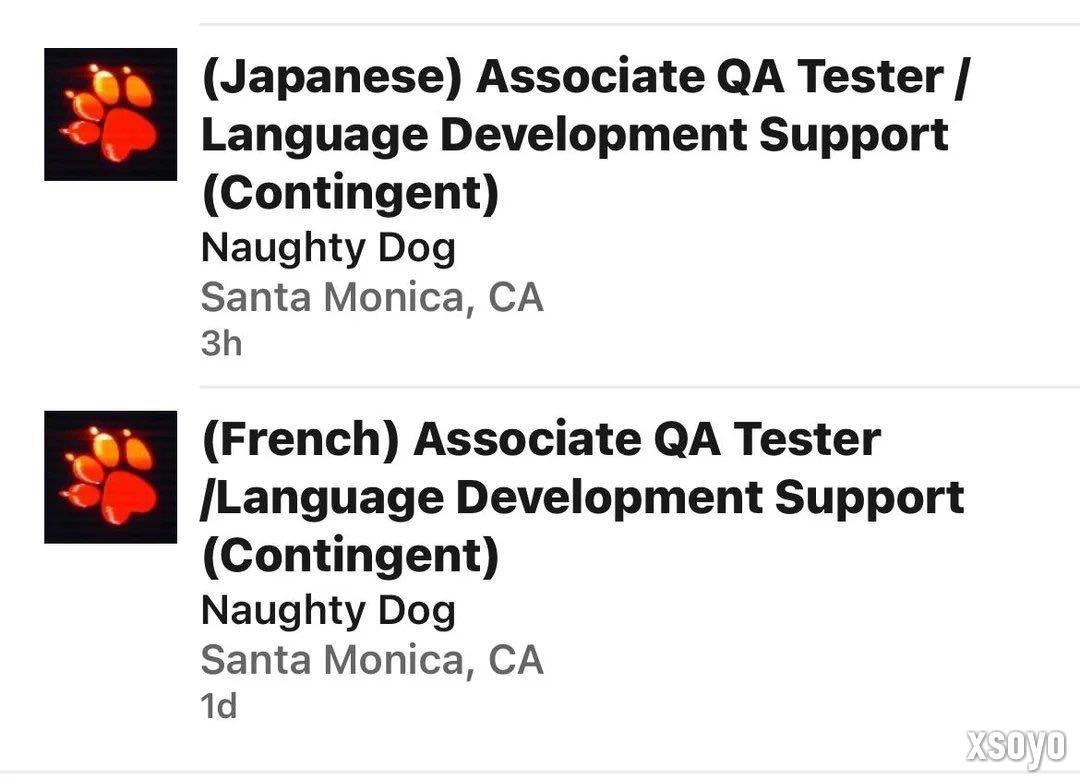Click "(Contingent)" in the Japanese listing
This screenshot has width=1080, height=779.
pyautogui.click(x=349, y=193)
